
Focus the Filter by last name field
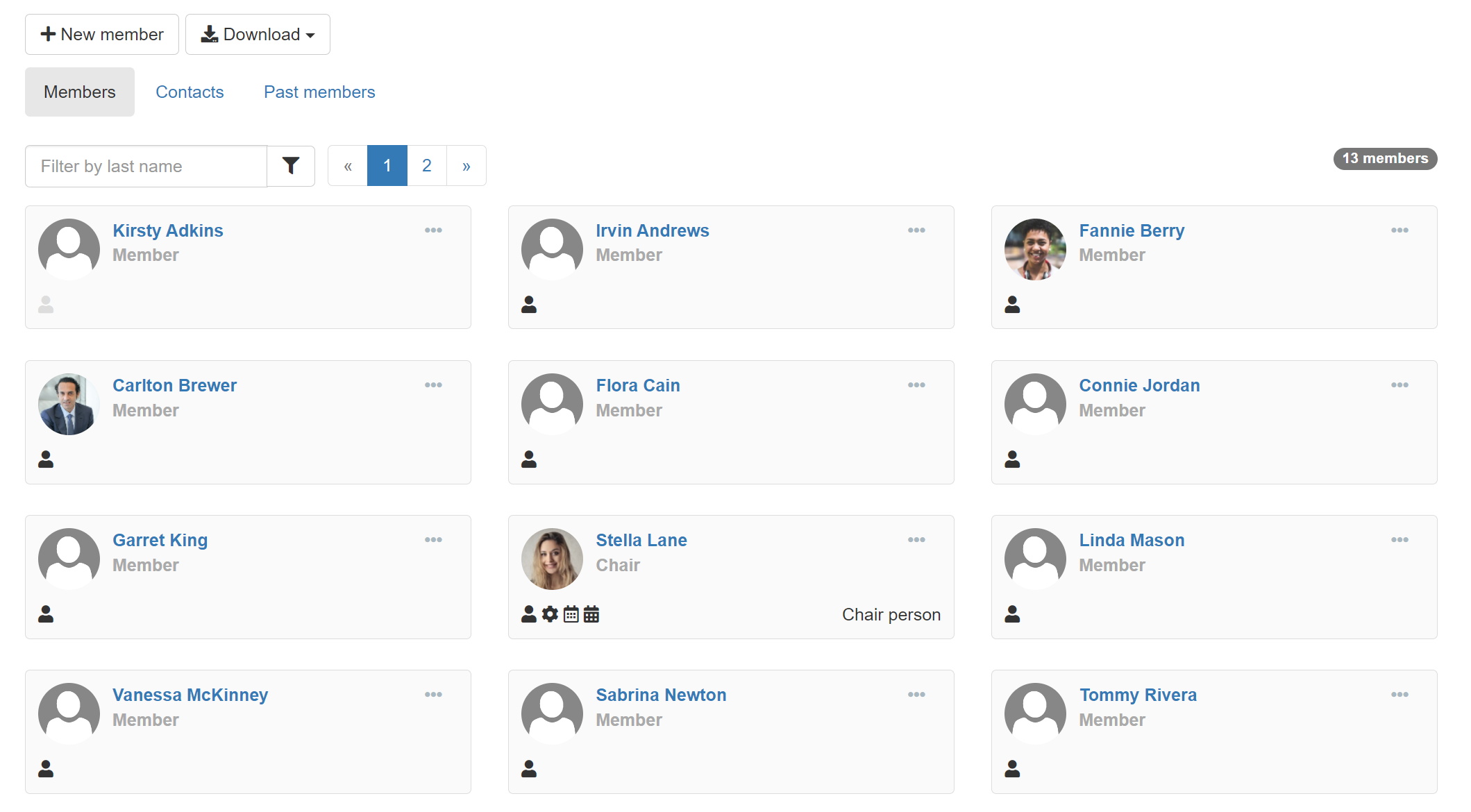coord(146,166)
